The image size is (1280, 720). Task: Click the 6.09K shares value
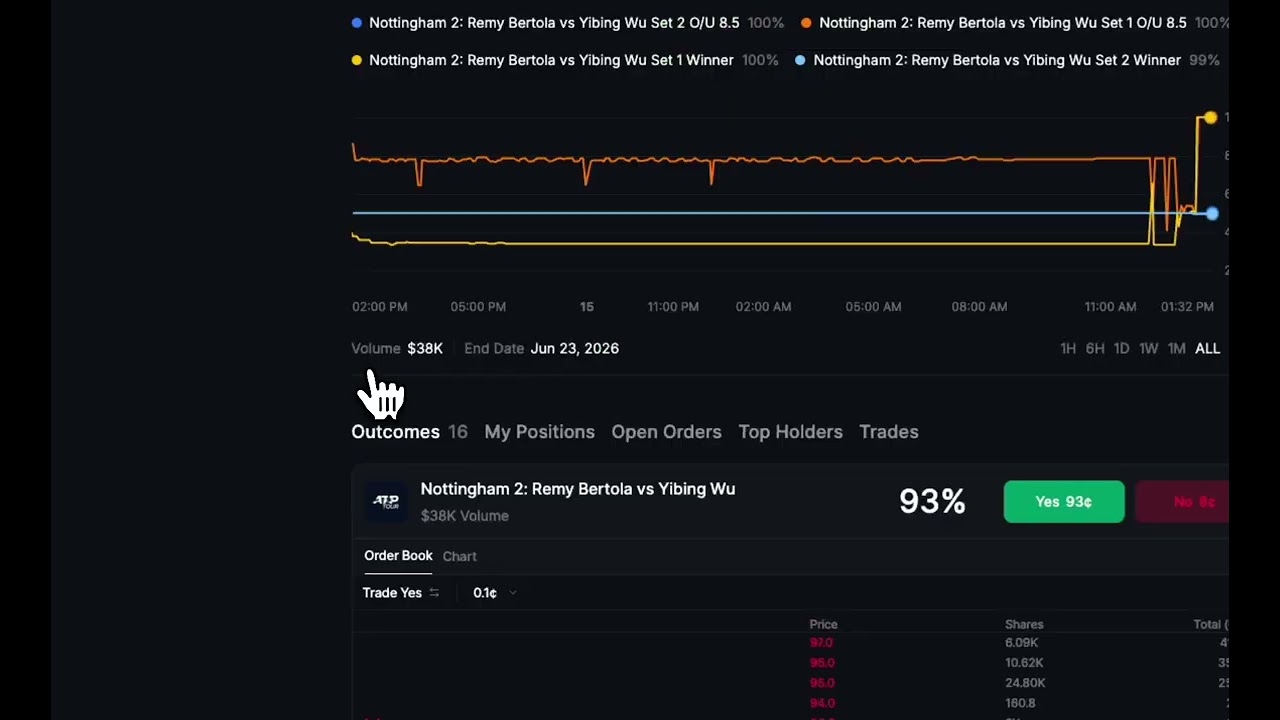coord(1022,643)
